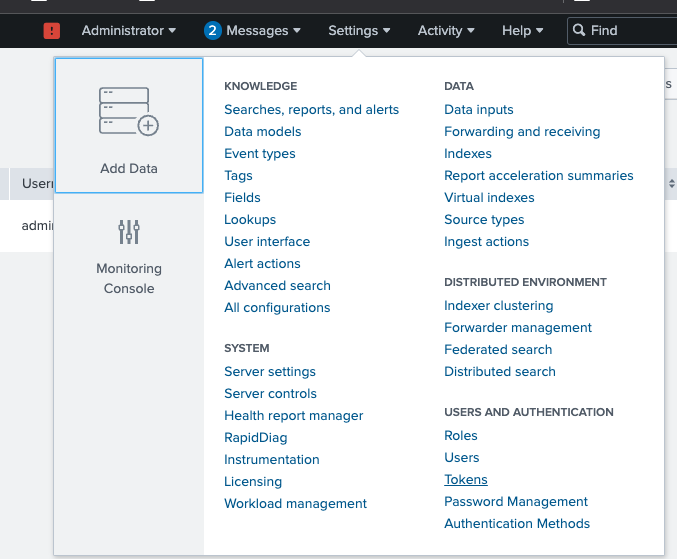This screenshot has height=559, width=677.
Task: Open Federated search
Action: 498,350
